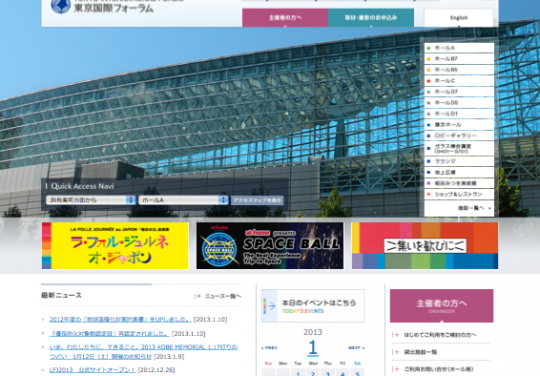This screenshot has width=540, height=376.
Task: Open ショップ&レストラン in the facility list
Action: tap(459, 195)
